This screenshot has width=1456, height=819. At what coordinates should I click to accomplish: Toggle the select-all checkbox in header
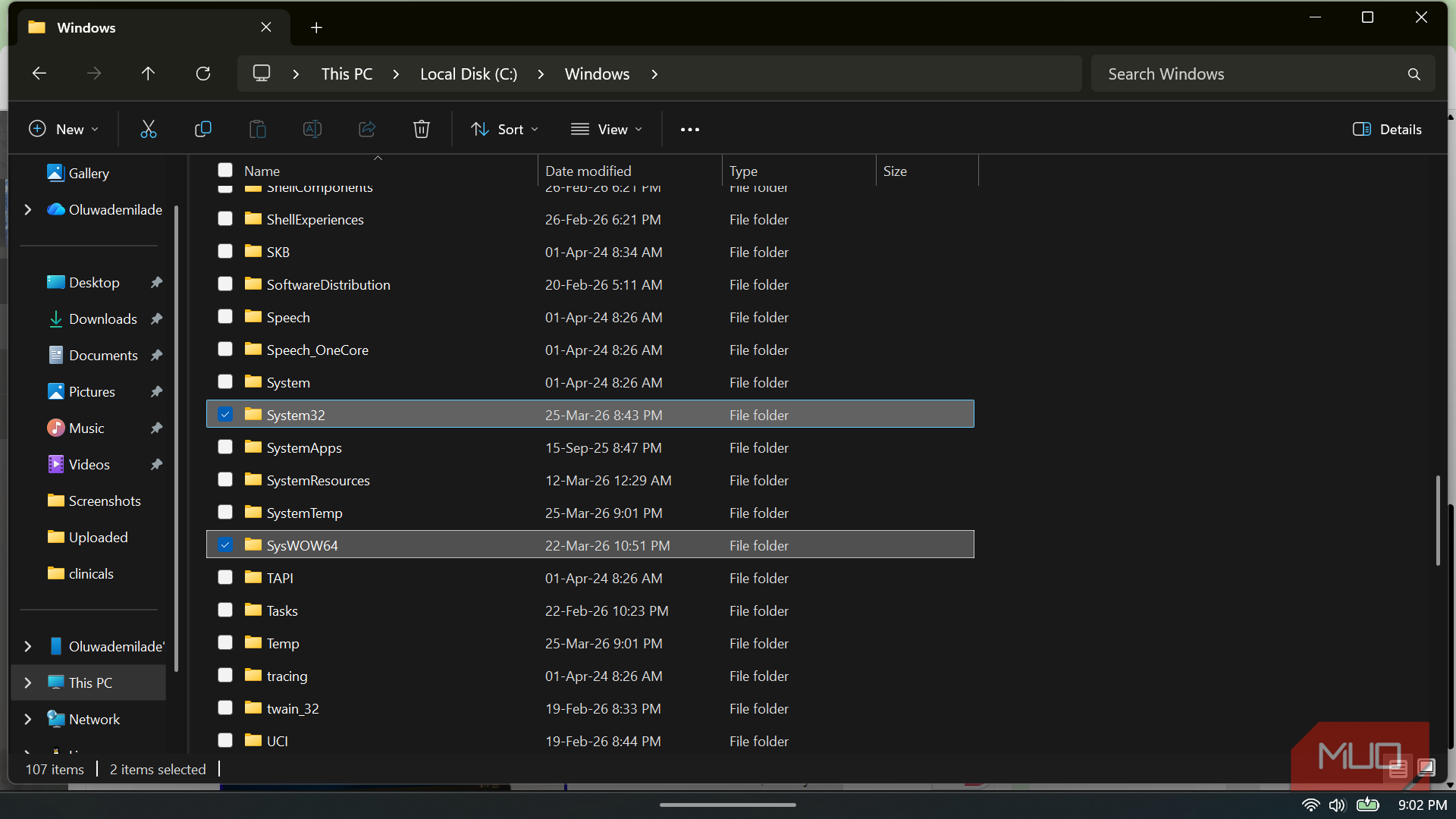pos(225,170)
